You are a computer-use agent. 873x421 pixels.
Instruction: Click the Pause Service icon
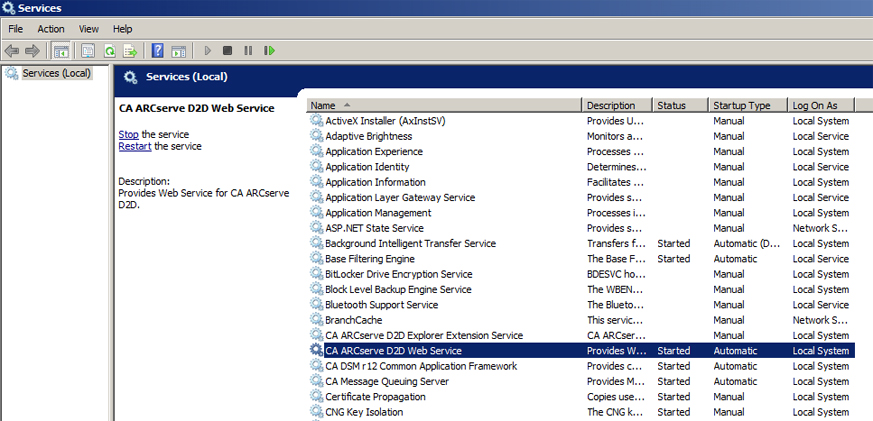click(x=248, y=51)
